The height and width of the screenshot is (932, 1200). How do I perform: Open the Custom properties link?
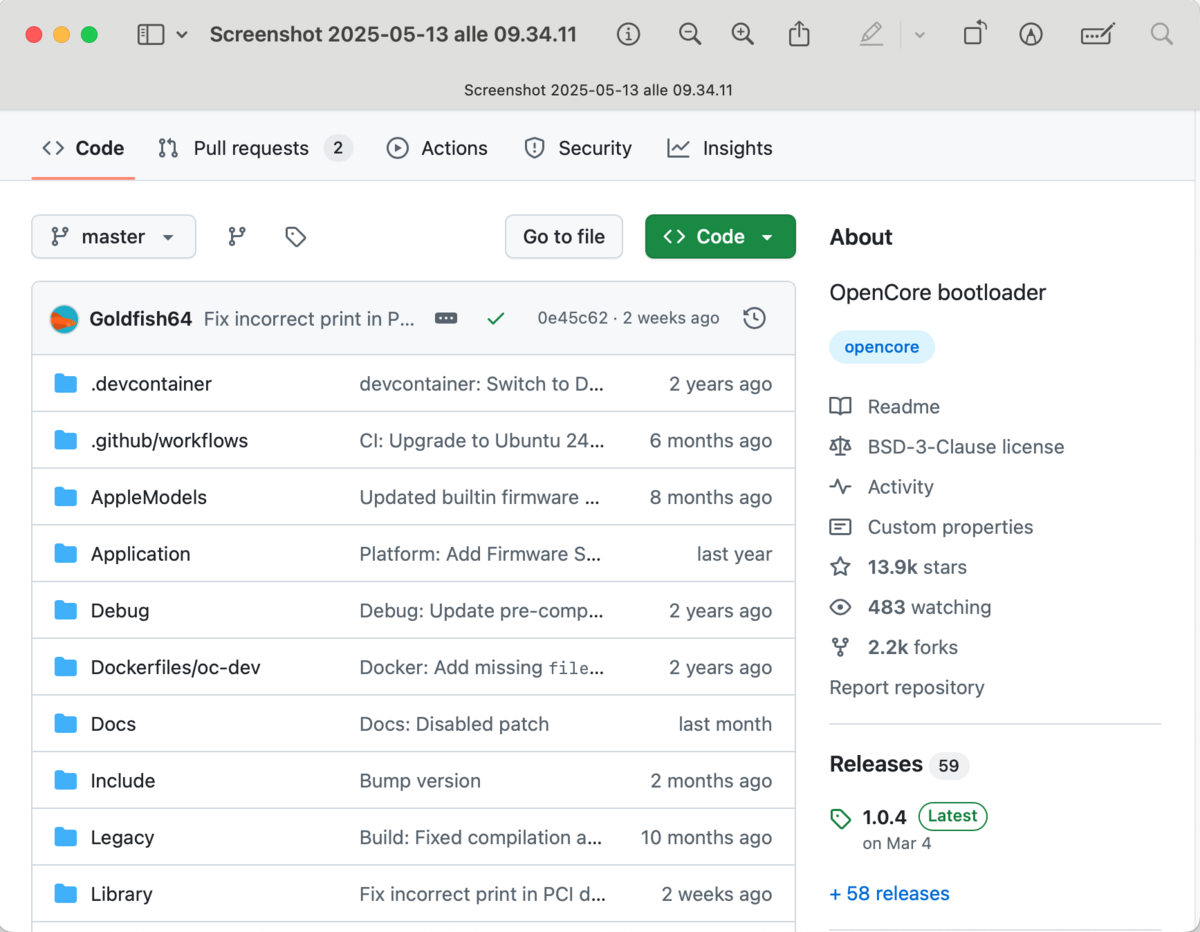[x=950, y=527]
